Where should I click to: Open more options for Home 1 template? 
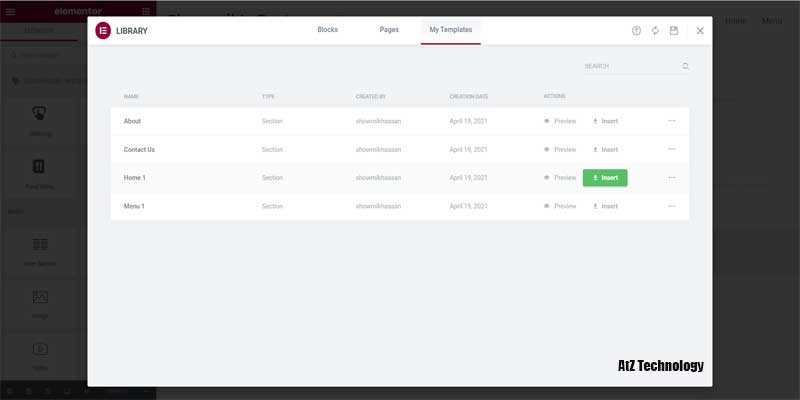(672, 178)
